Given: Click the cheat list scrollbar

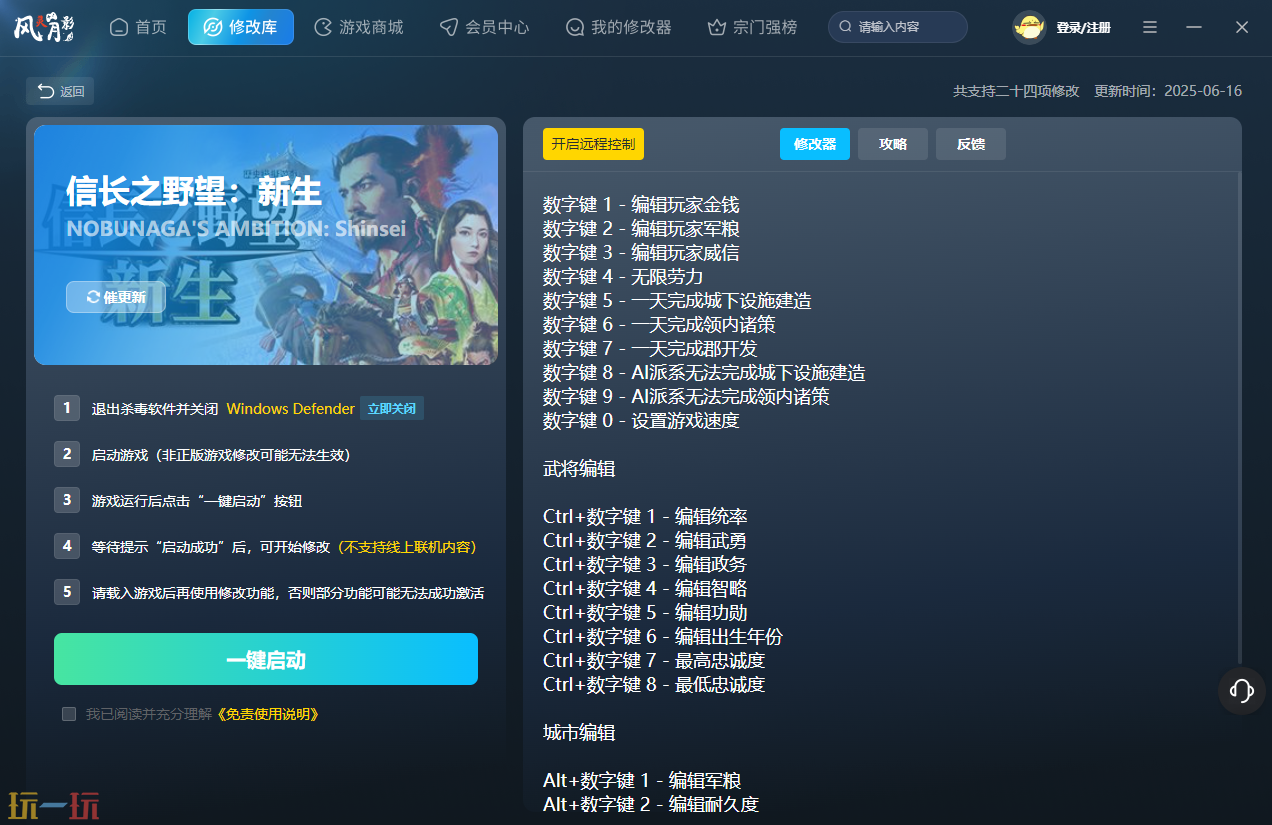Looking at the screenshot, I should coord(1239,420).
